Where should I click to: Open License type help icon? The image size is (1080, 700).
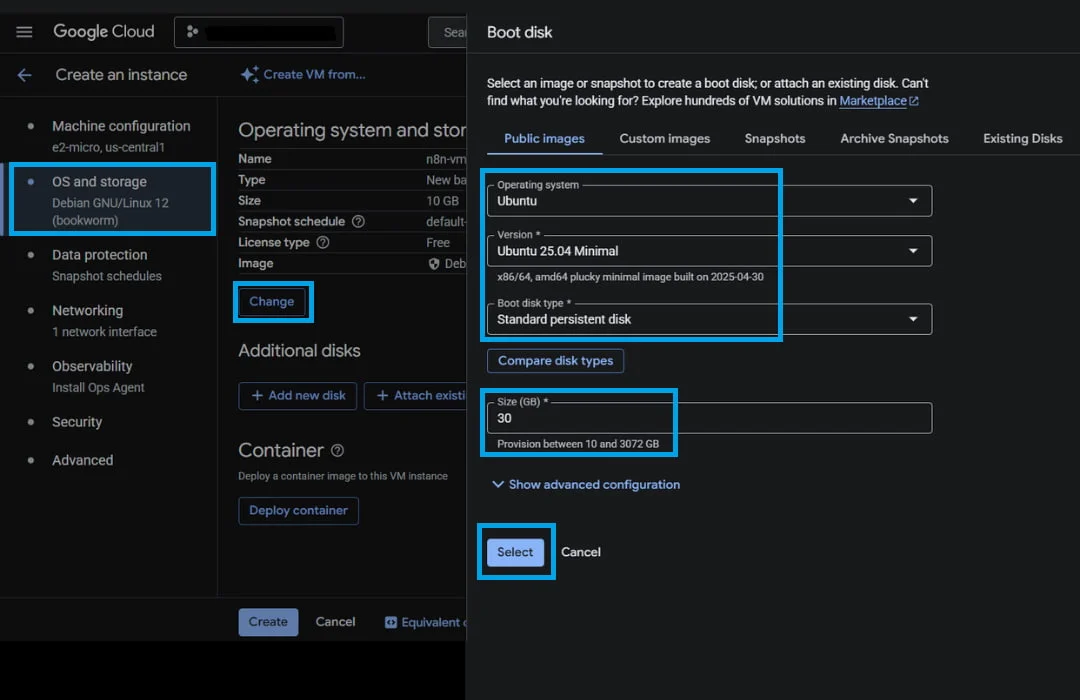tap(322, 243)
